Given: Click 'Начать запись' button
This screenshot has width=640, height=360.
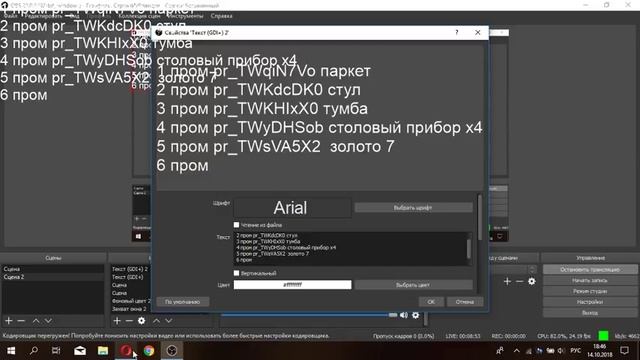Looking at the screenshot, I should [x=590, y=280].
